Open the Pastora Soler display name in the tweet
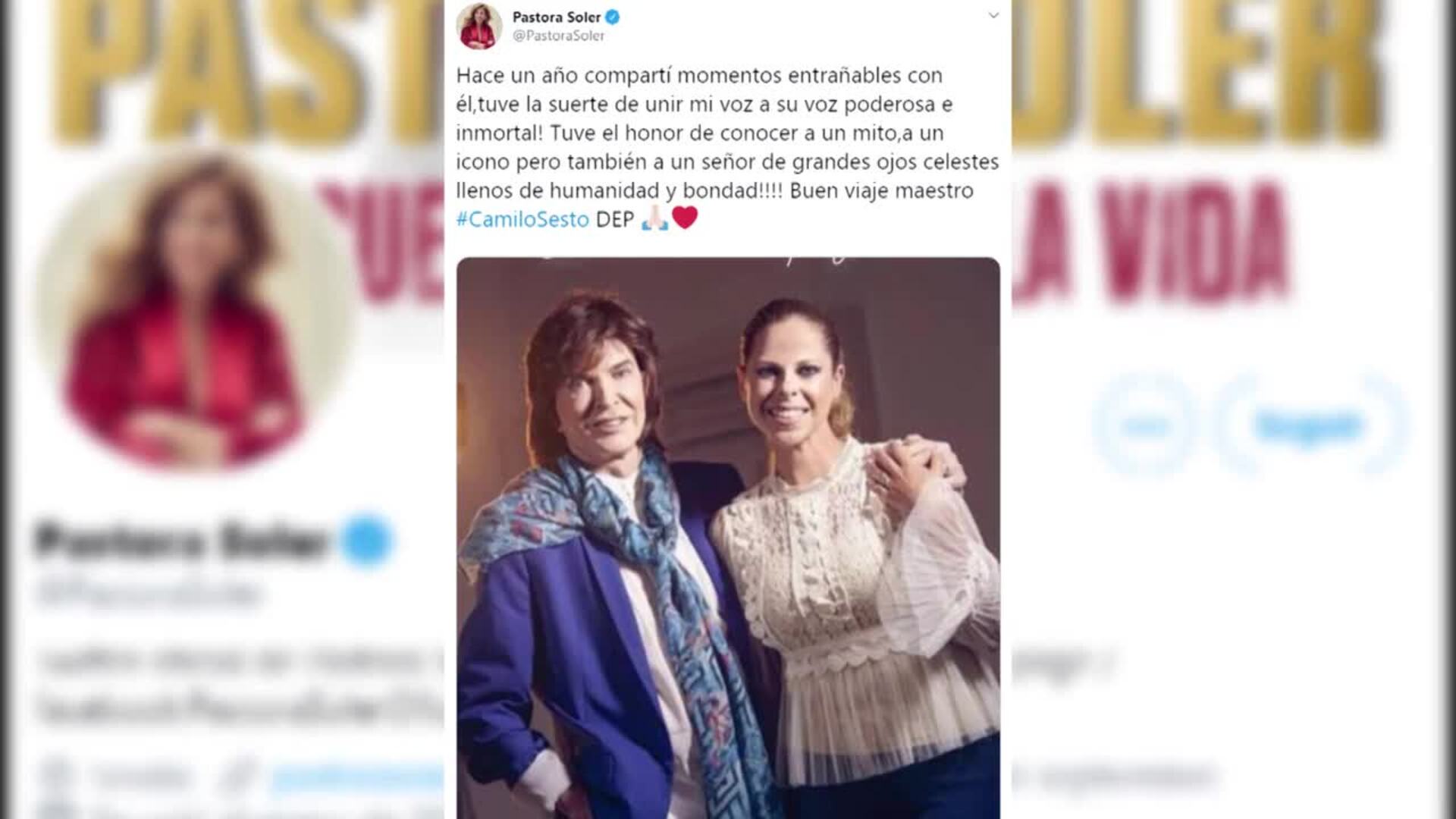 point(557,17)
